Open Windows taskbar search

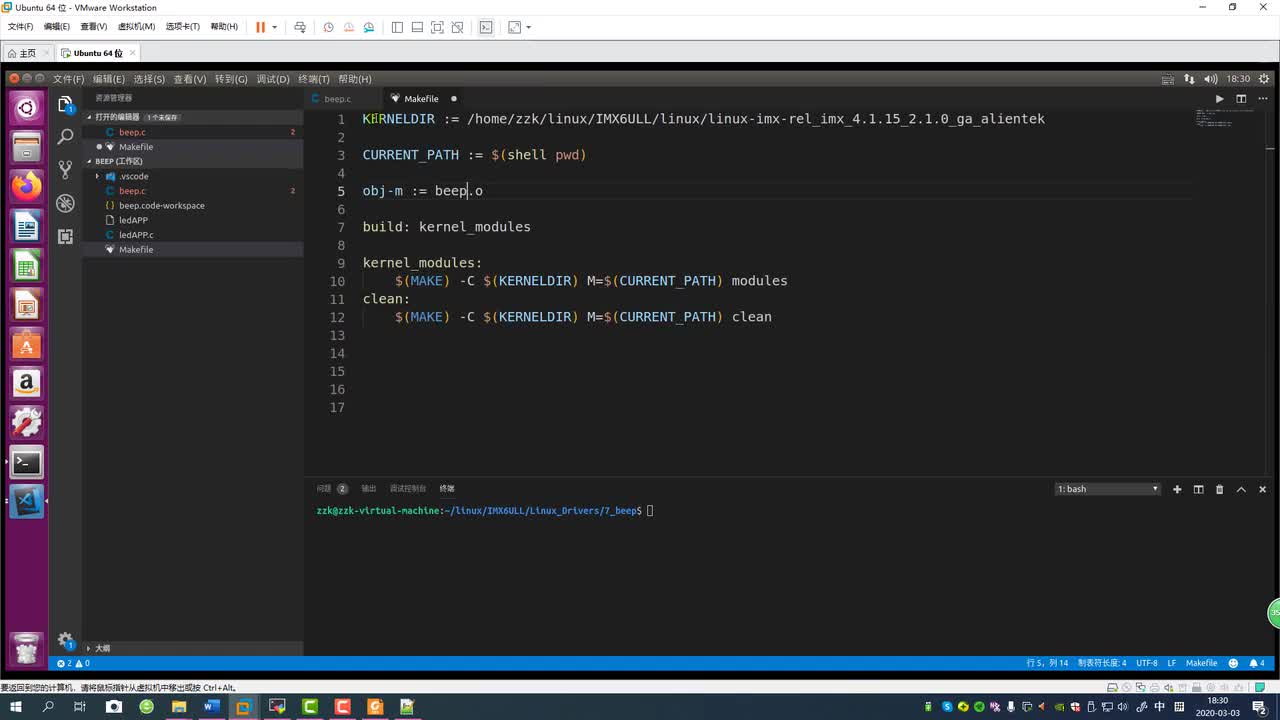coord(48,707)
